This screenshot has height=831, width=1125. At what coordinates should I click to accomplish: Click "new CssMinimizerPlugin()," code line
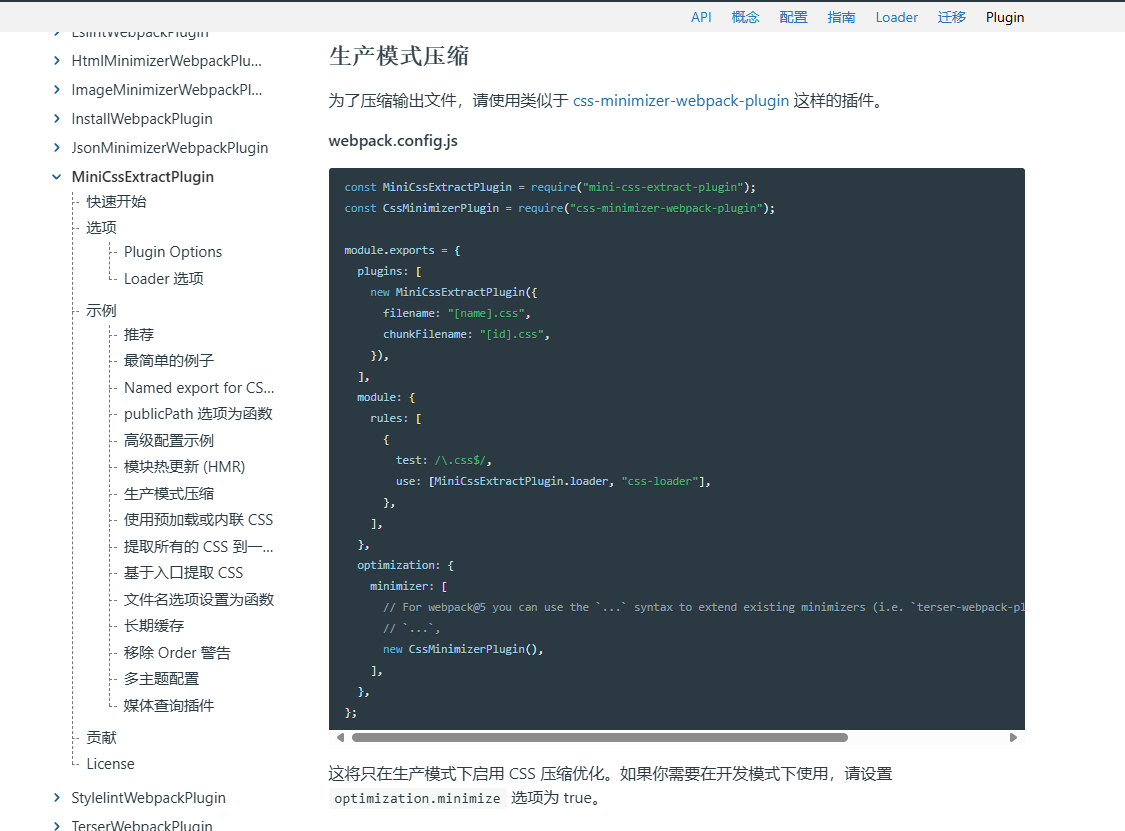[463, 649]
